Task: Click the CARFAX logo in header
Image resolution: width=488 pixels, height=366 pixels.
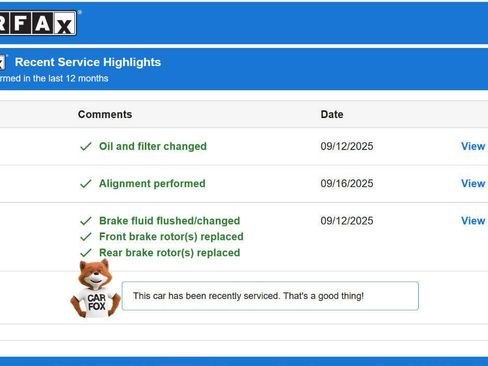Action: coord(38,23)
